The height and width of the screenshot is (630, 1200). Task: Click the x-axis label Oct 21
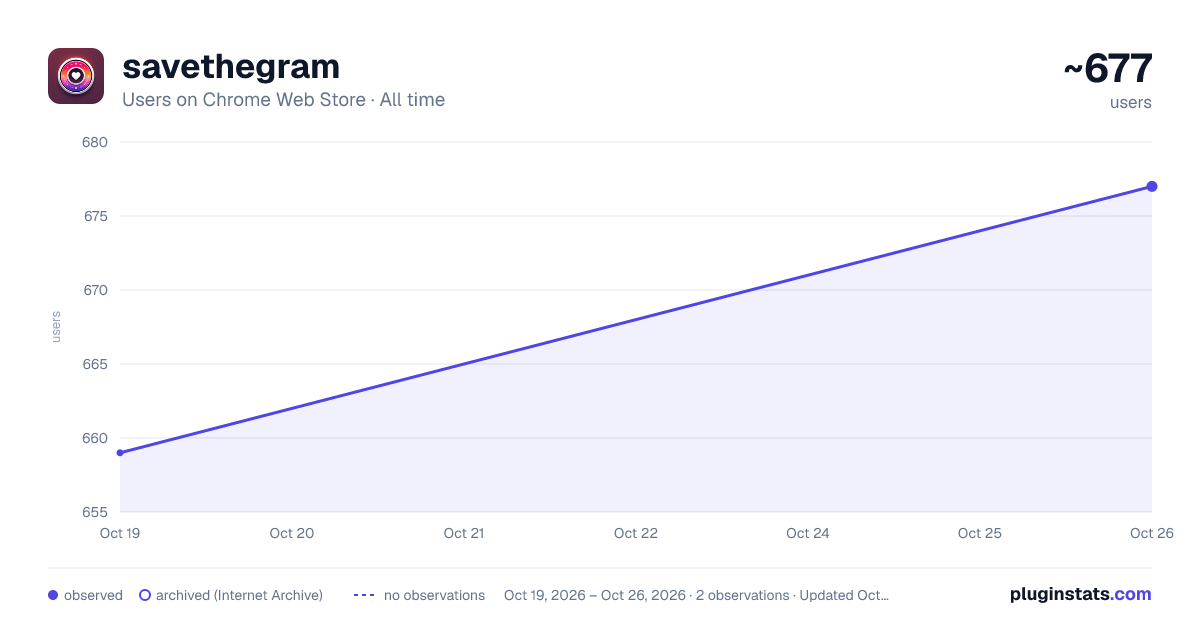[464, 533]
